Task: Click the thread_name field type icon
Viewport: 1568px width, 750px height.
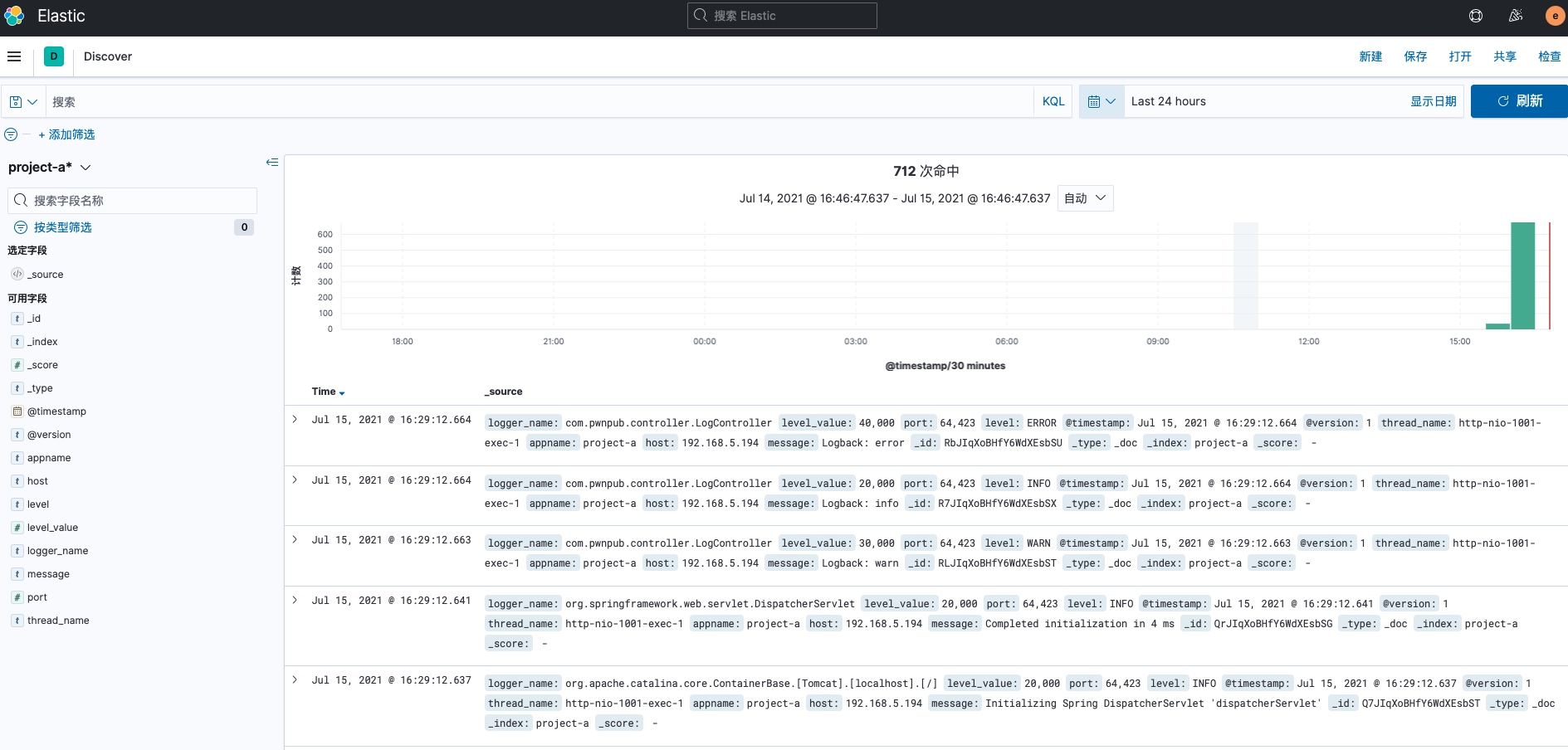Action: pyautogui.click(x=17, y=621)
